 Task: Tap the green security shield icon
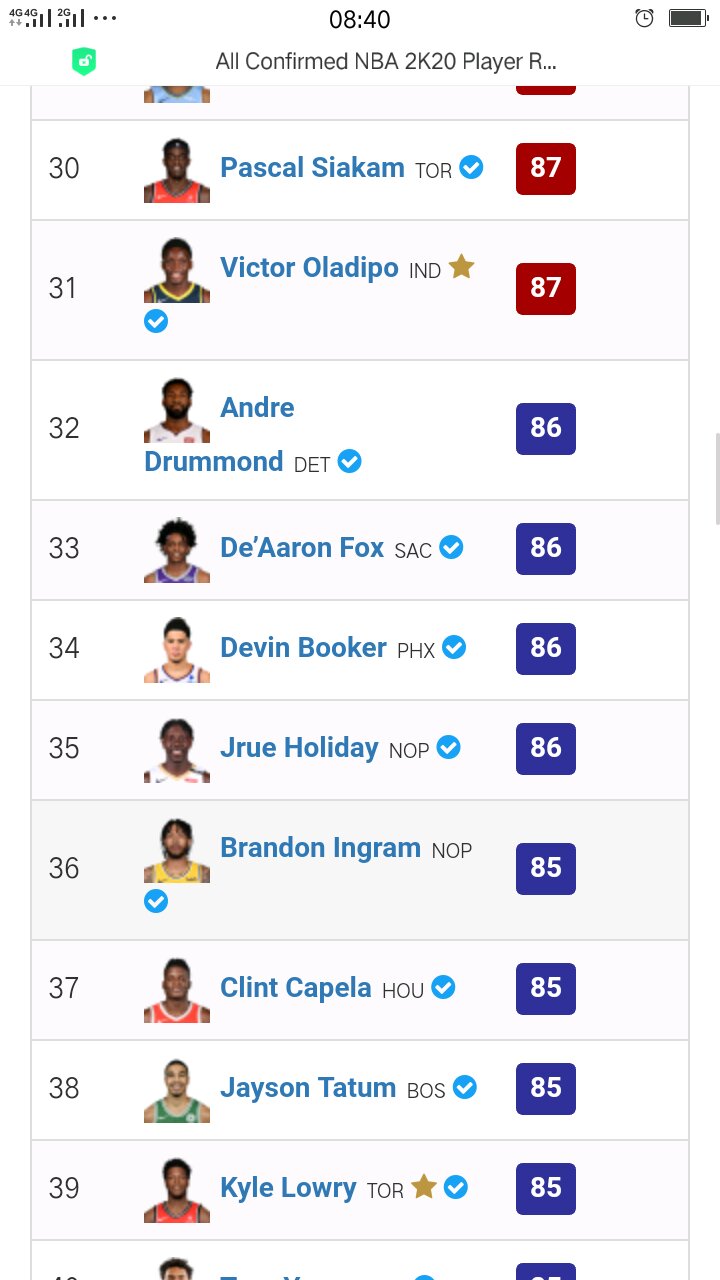[84, 62]
